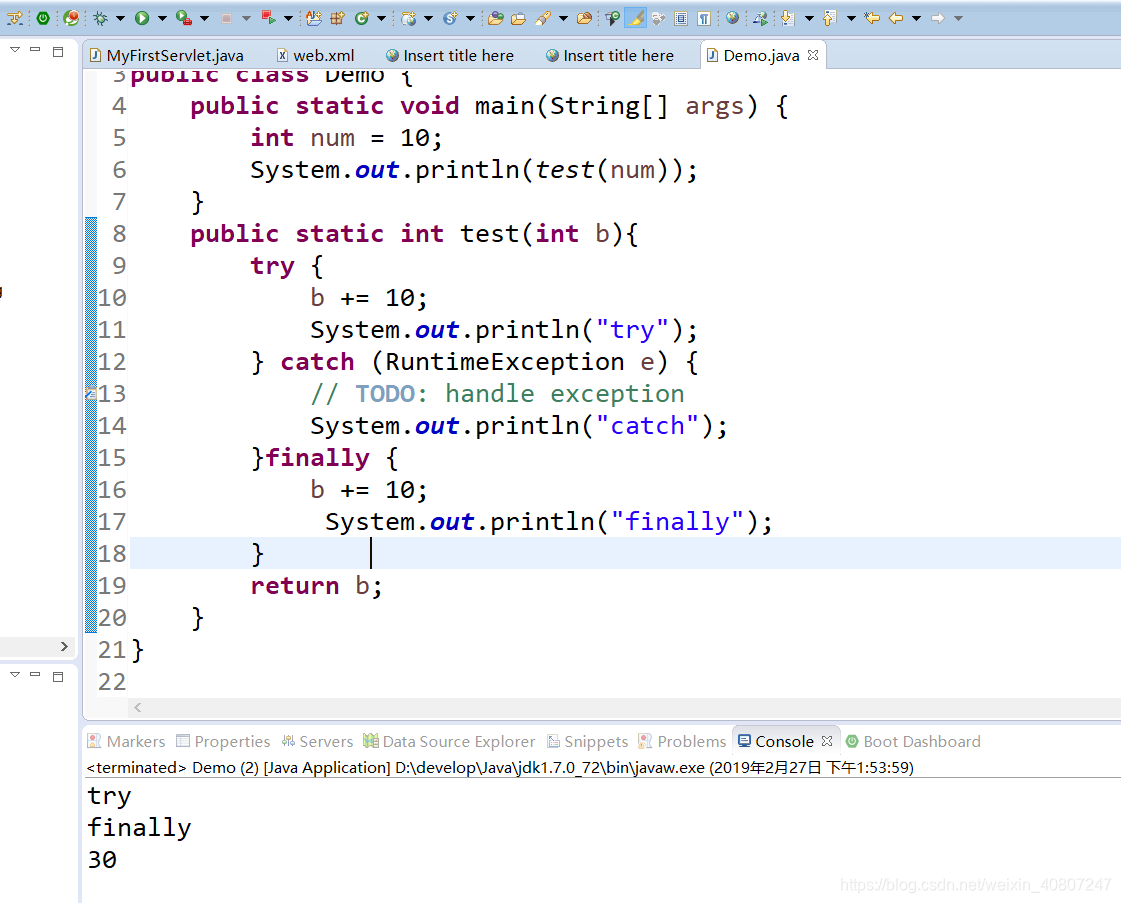The width and height of the screenshot is (1121, 903).
Task: Select the Debug tool in the toolbar
Action: click(100, 17)
